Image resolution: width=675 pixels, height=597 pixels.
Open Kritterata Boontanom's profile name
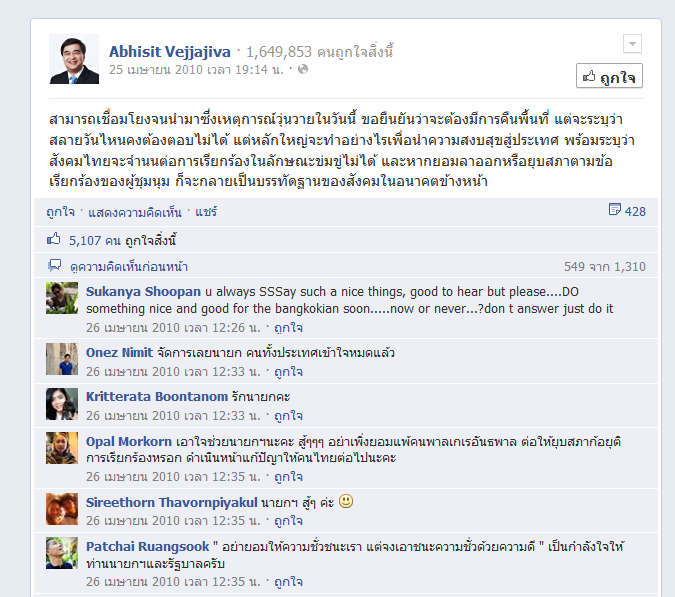point(157,396)
